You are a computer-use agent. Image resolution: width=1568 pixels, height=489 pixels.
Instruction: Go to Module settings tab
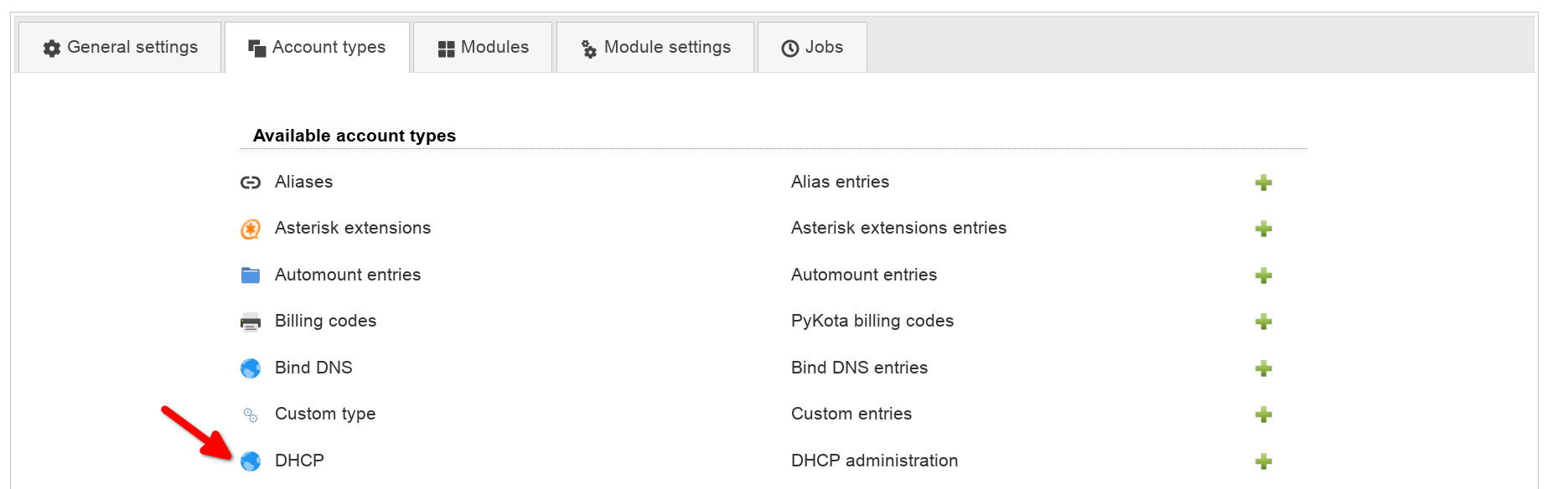click(655, 48)
